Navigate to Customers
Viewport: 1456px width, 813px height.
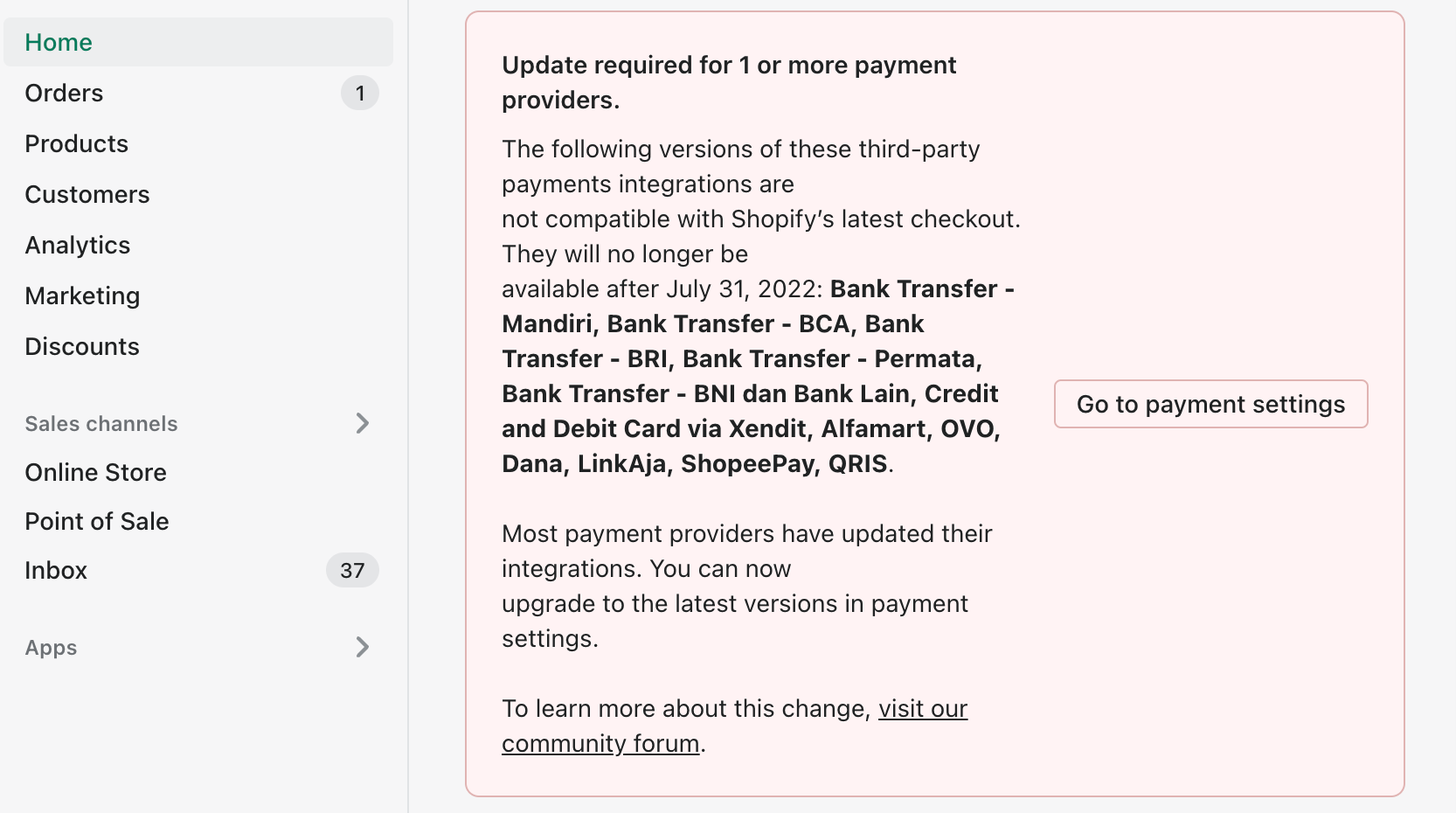[87, 194]
